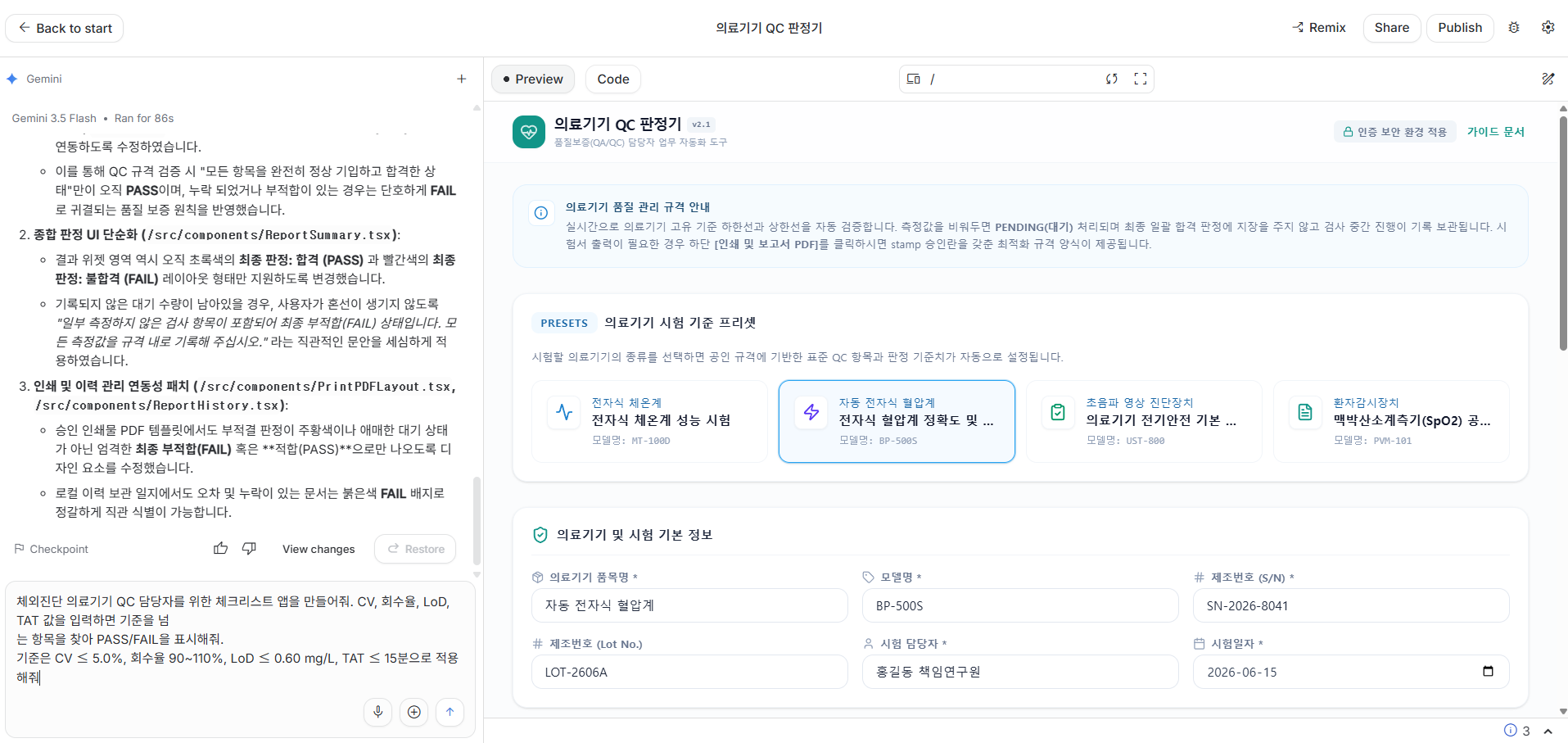The width and height of the screenshot is (1568, 743).
Task: Open the 가이드 문서 link
Action: (1496, 132)
